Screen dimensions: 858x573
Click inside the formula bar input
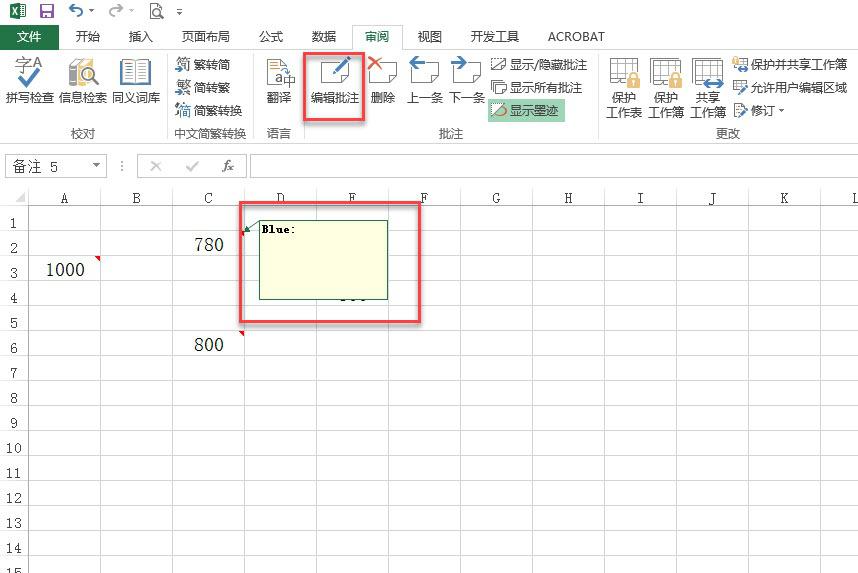coord(554,166)
